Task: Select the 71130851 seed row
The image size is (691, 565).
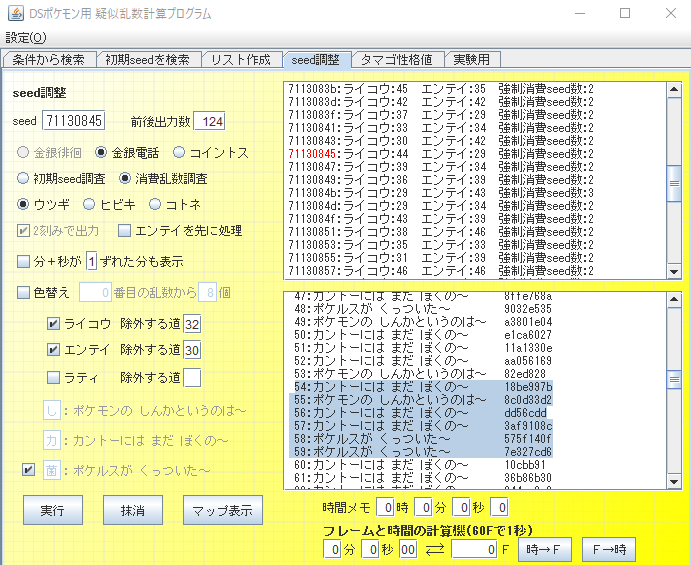Action: [x=441, y=232]
